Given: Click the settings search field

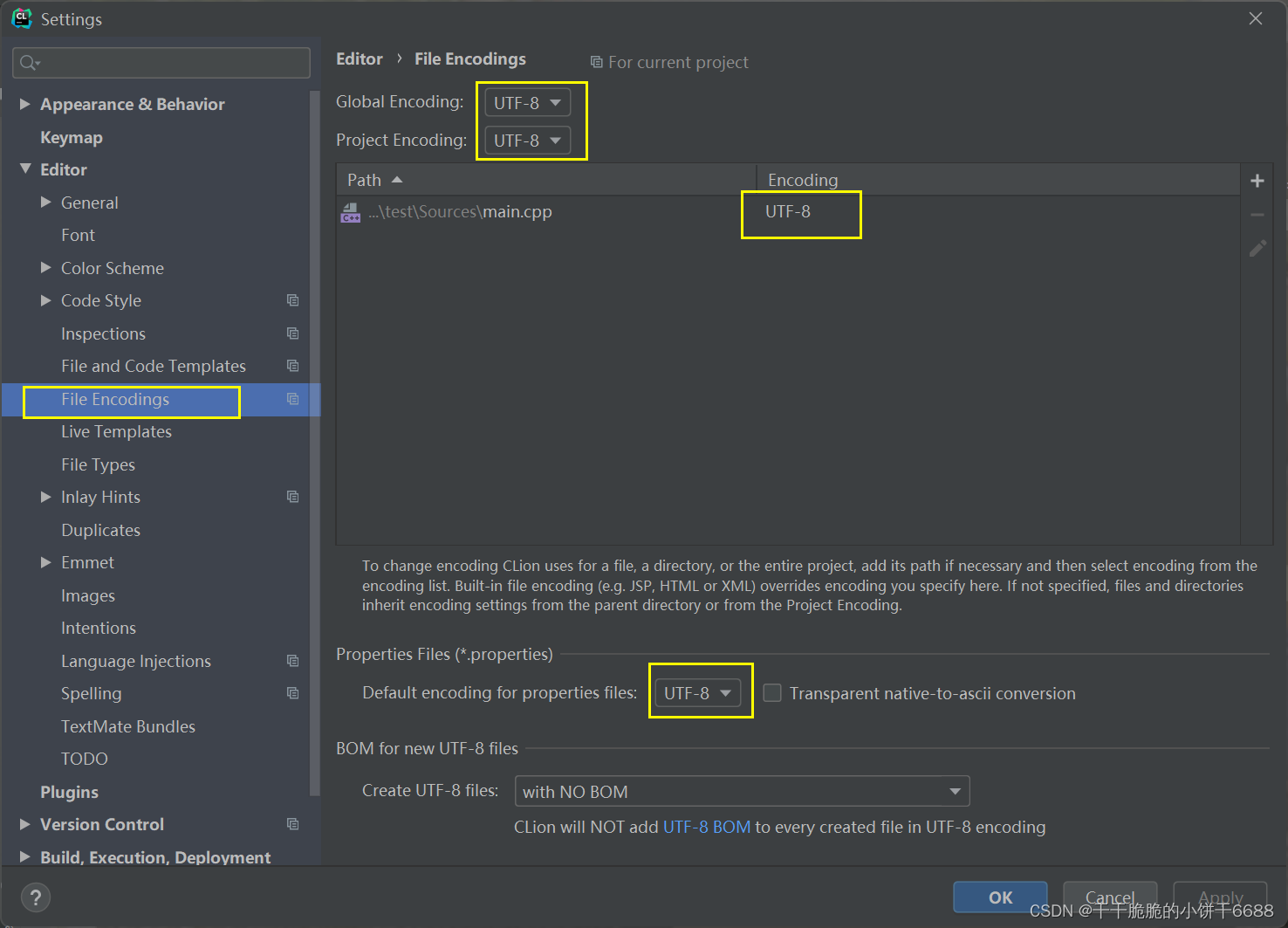Looking at the screenshot, I should pyautogui.click(x=161, y=63).
